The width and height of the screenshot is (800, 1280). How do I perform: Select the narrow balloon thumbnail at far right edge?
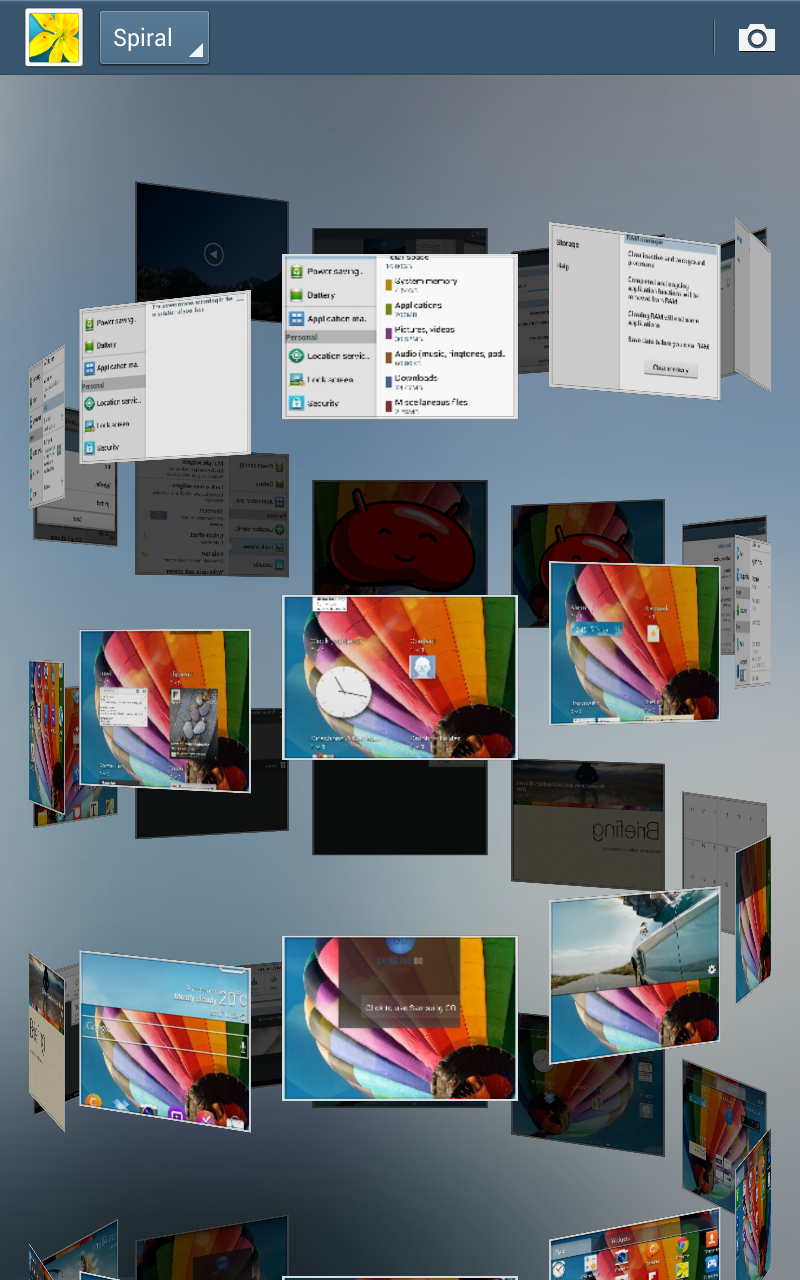pos(753,918)
